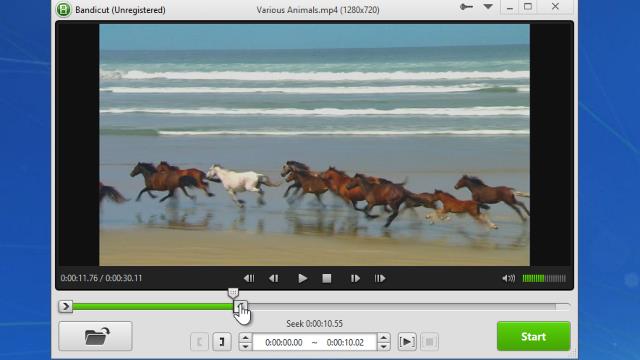Viewport: 640px width, 360px height.
Task: Open the register key icon
Action: tap(466, 7)
